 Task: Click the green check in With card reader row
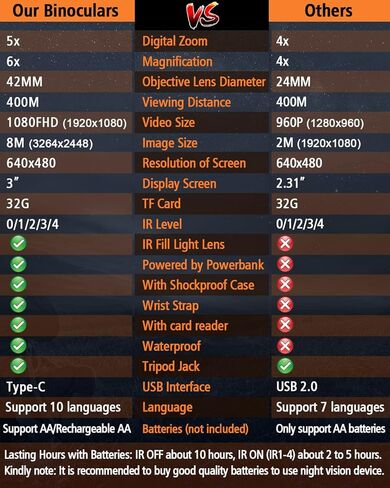18,325
